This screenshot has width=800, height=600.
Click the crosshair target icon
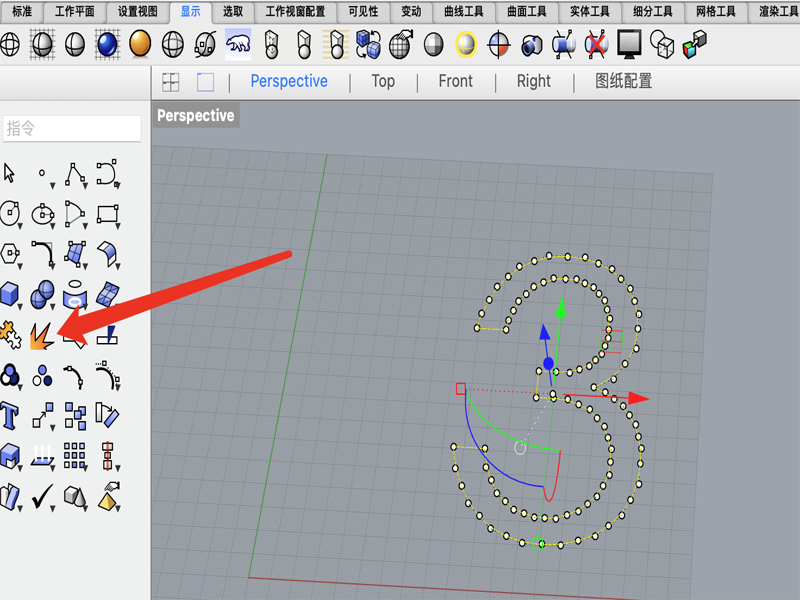coord(498,44)
